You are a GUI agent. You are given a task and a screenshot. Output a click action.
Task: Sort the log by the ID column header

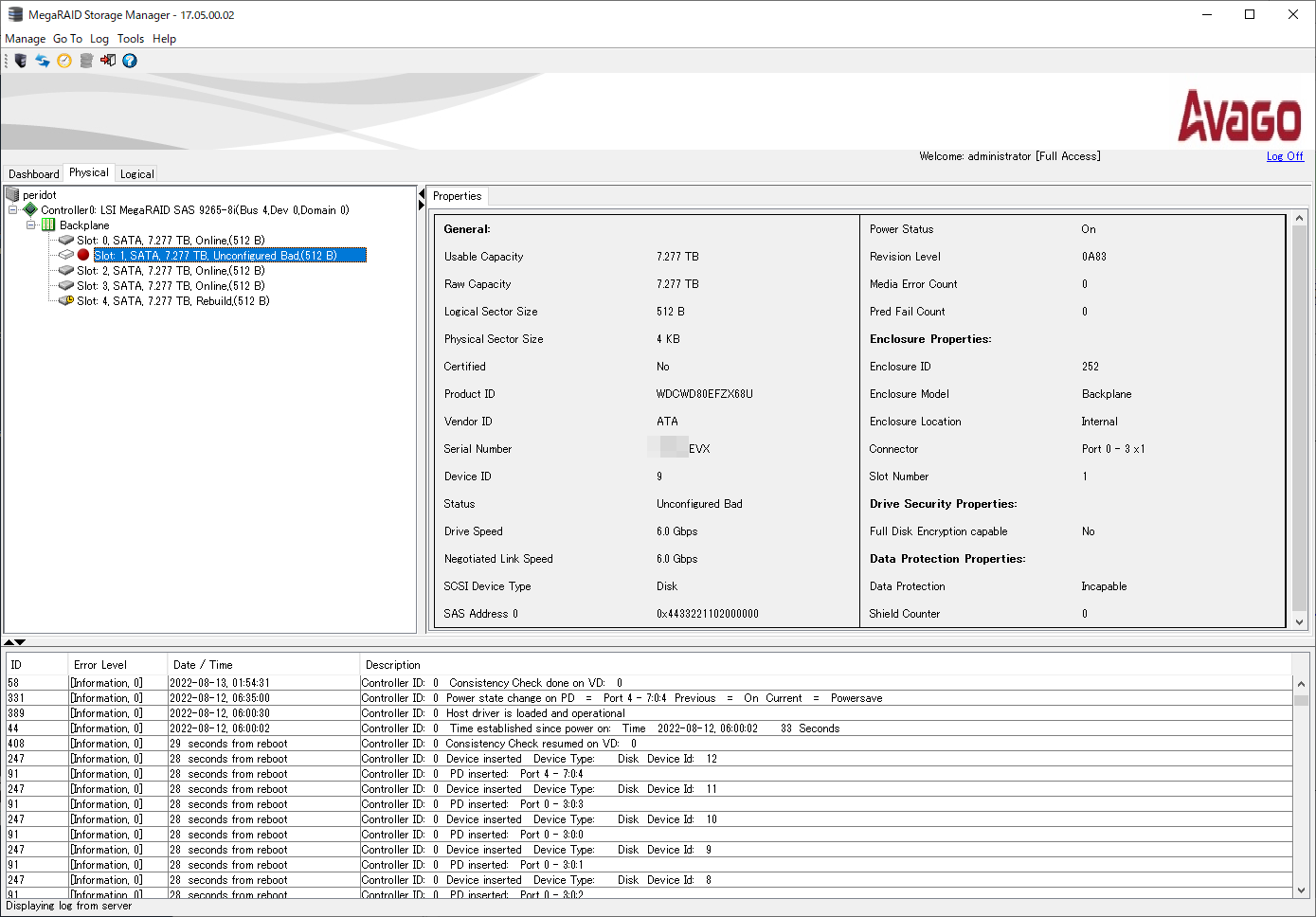(x=37, y=665)
